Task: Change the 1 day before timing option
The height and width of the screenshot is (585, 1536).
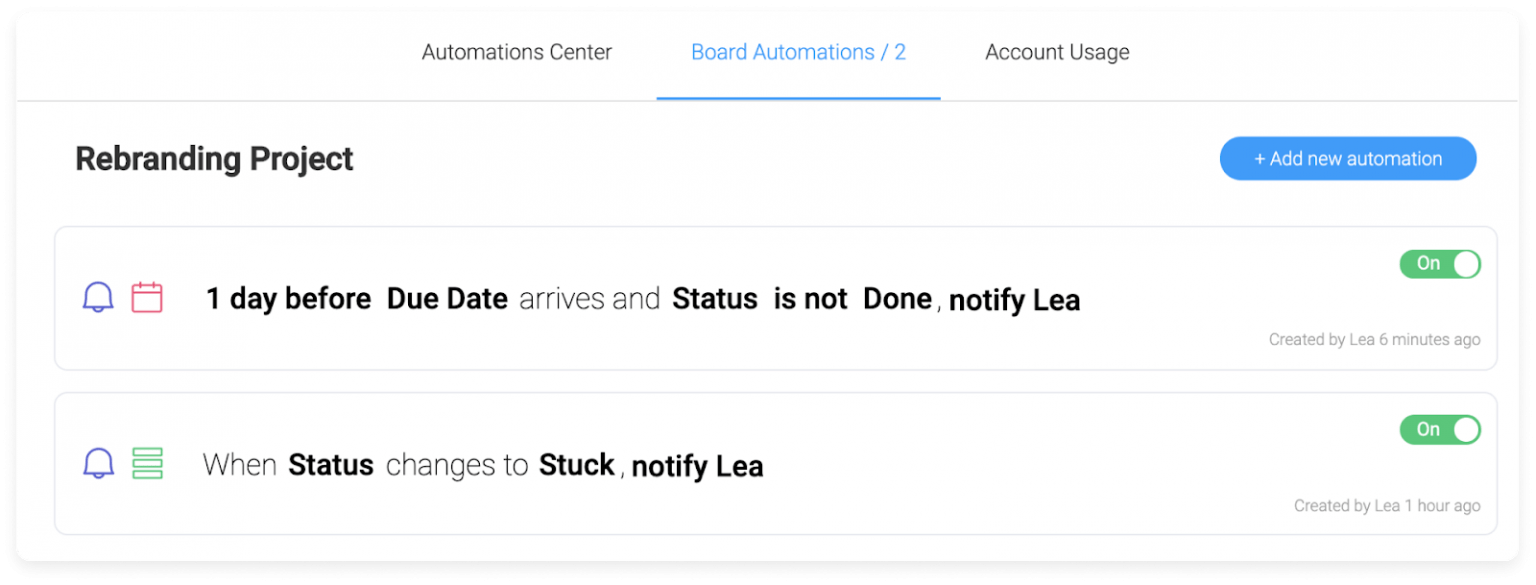Action: click(288, 298)
